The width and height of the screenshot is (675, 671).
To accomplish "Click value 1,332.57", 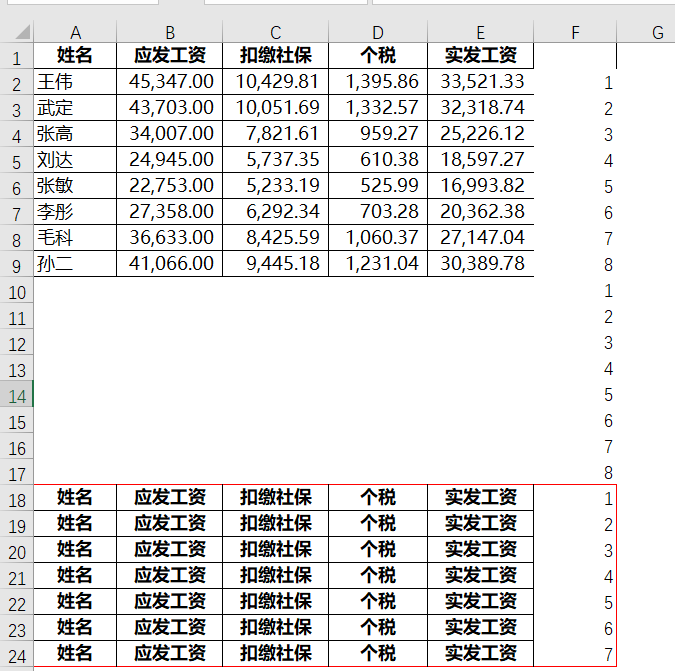I will (378, 108).
